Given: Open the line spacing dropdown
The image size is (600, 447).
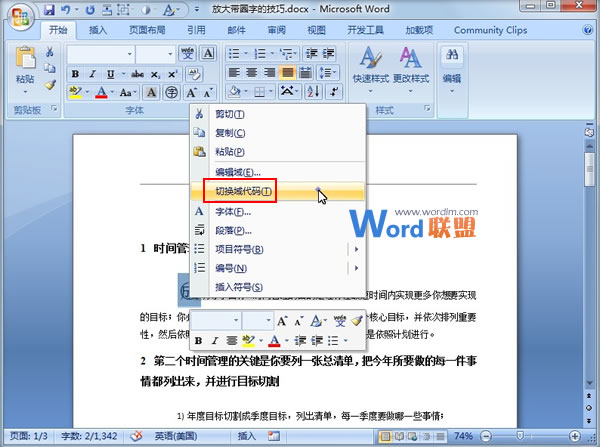Looking at the screenshot, I should 328,72.
